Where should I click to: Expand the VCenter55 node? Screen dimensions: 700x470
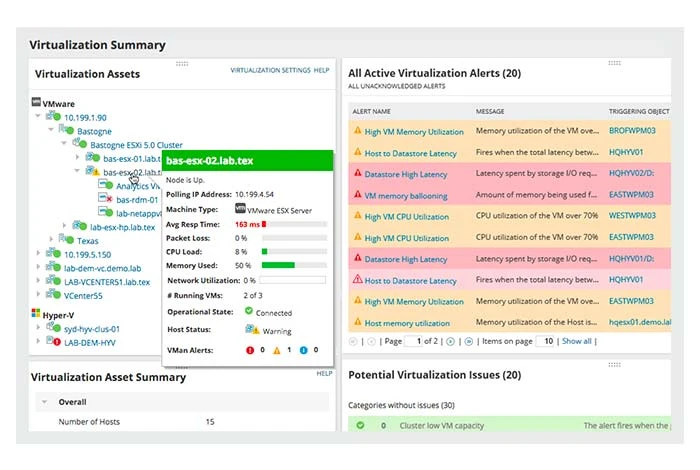click(38, 294)
